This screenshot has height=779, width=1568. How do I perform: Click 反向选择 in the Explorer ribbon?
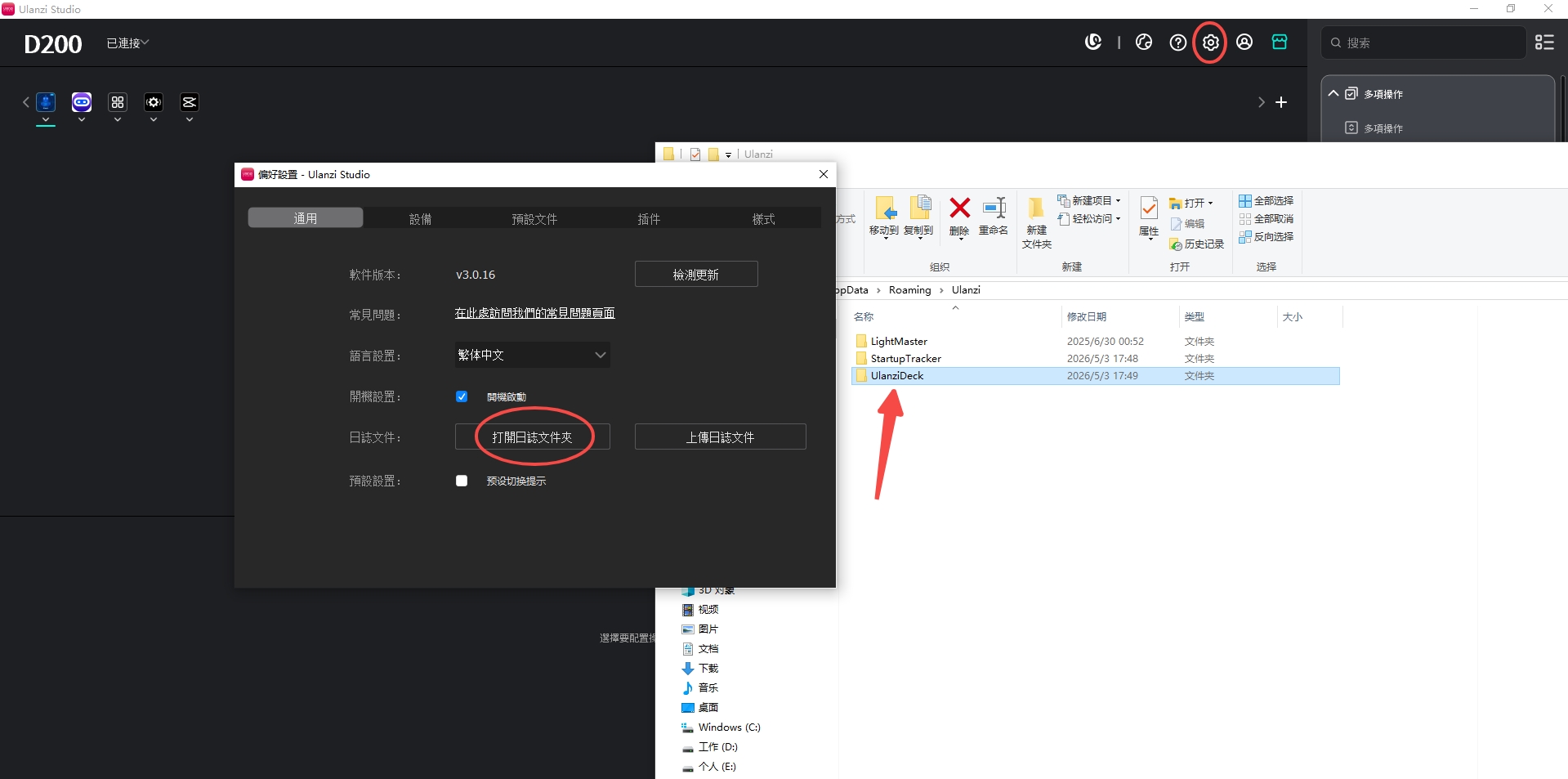(1266, 236)
